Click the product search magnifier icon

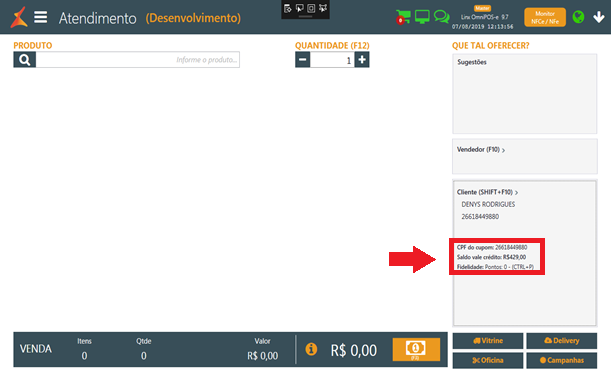(25, 60)
